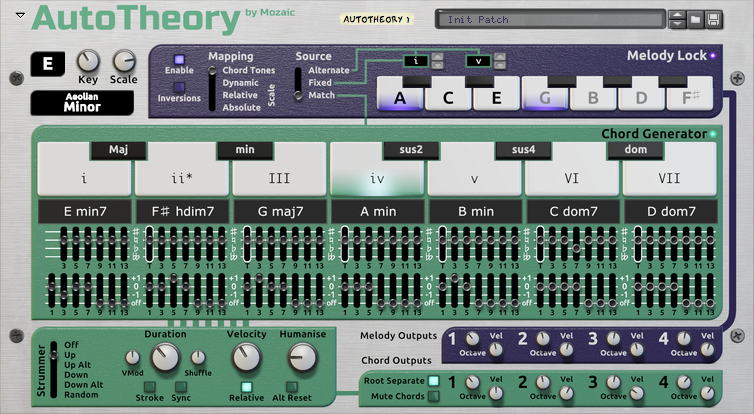Image resolution: width=754 pixels, height=414 pixels.
Task: Step the 'i' chord selector arrows
Action: pos(438,61)
